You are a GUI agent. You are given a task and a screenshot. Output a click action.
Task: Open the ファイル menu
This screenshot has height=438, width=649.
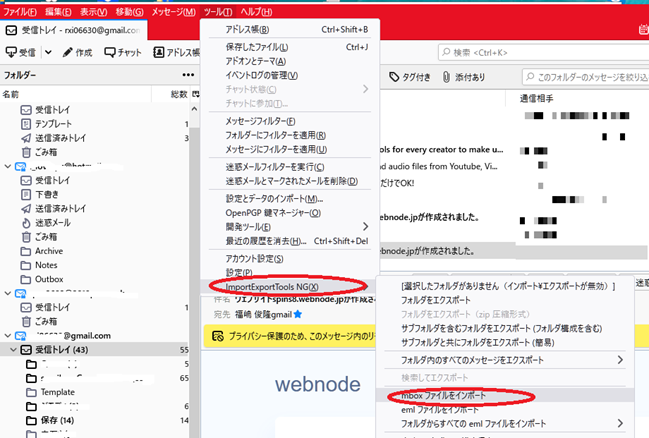[x=19, y=12]
